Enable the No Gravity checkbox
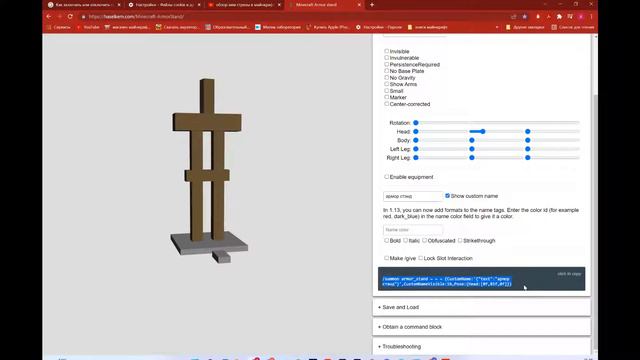 [387, 77]
